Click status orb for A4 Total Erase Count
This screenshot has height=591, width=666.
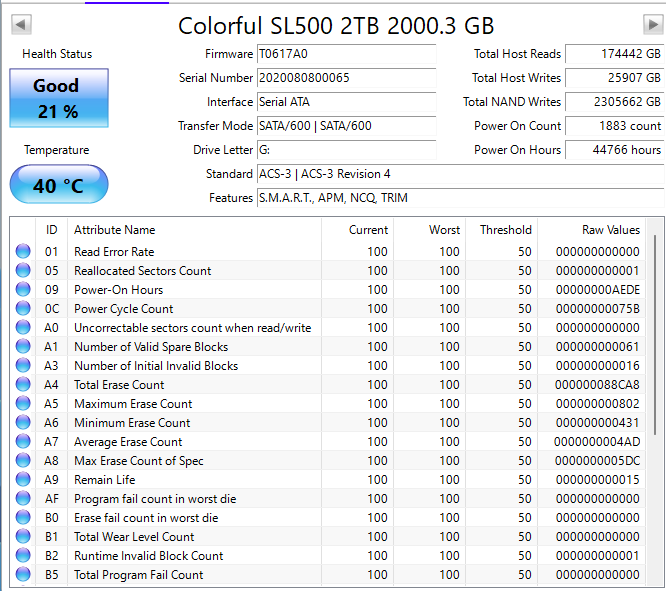coord(23,384)
